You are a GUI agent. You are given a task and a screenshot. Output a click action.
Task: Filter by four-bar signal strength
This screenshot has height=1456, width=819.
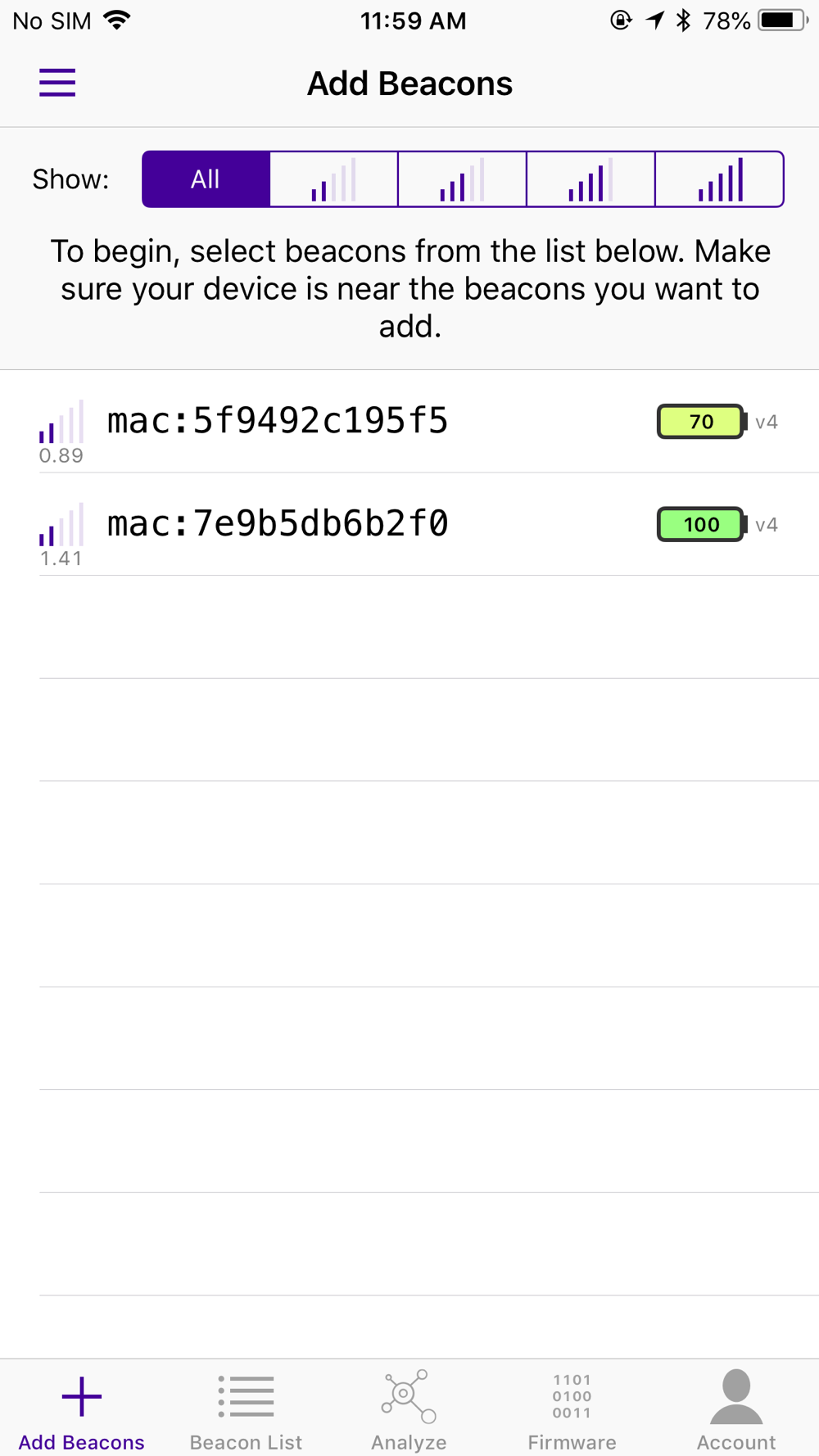point(590,179)
